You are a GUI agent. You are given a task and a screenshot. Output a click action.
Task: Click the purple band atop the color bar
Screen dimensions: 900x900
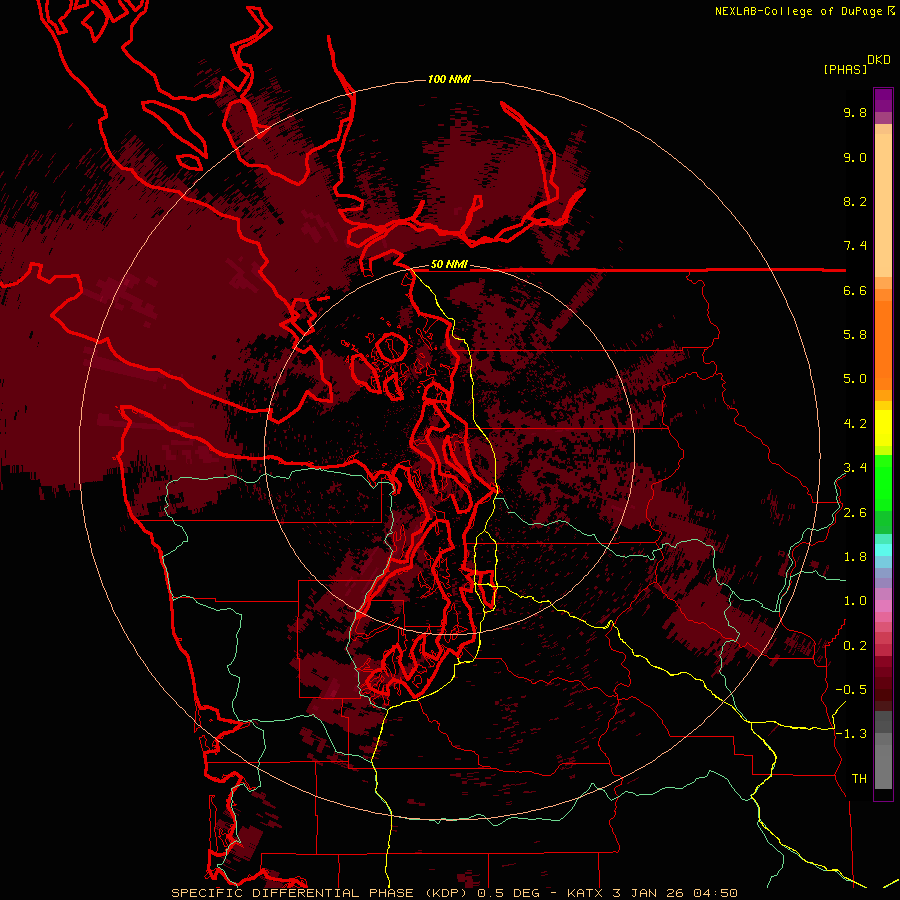coord(883,100)
